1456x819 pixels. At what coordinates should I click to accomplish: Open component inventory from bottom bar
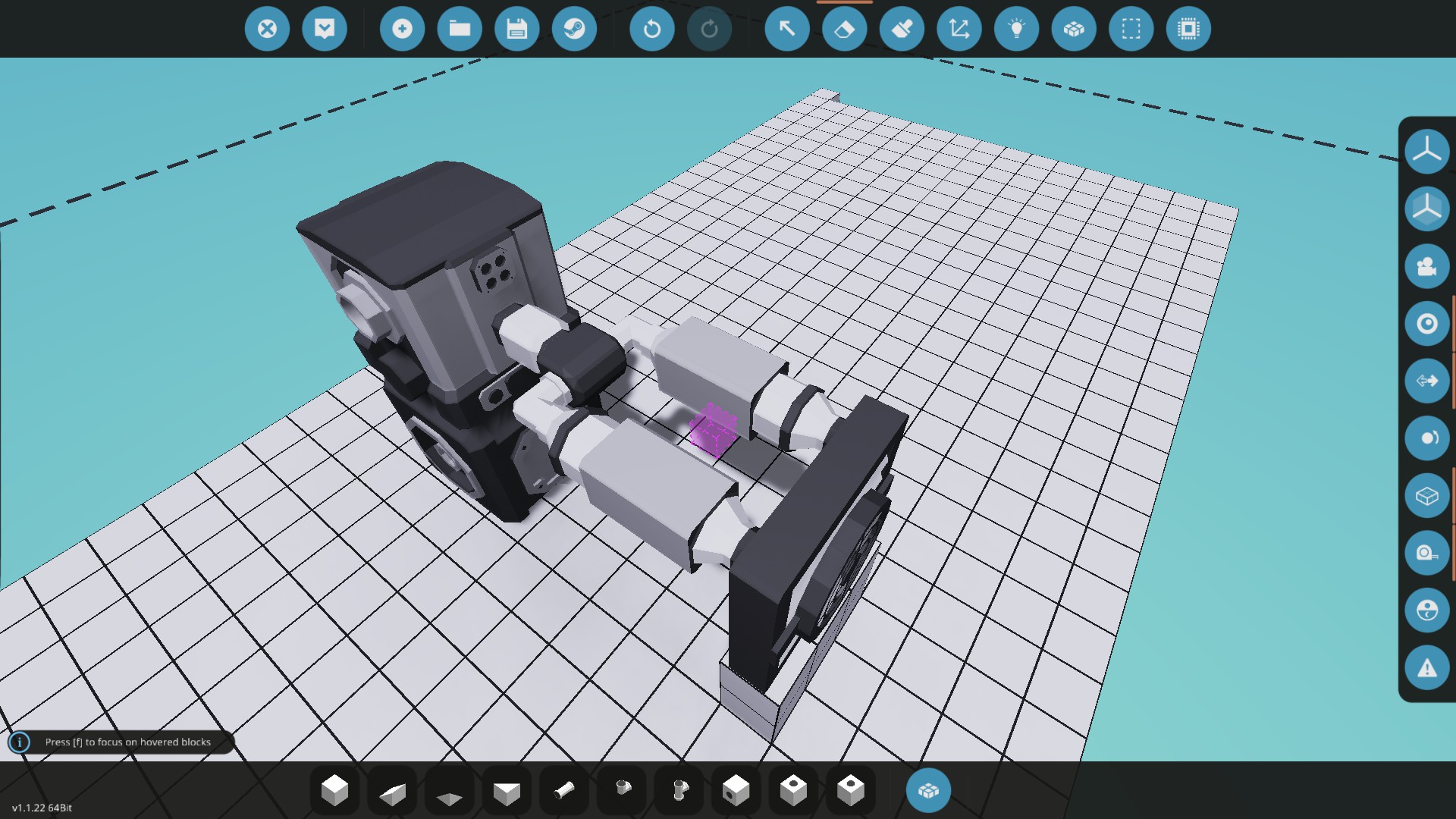(x=928, y=790)
